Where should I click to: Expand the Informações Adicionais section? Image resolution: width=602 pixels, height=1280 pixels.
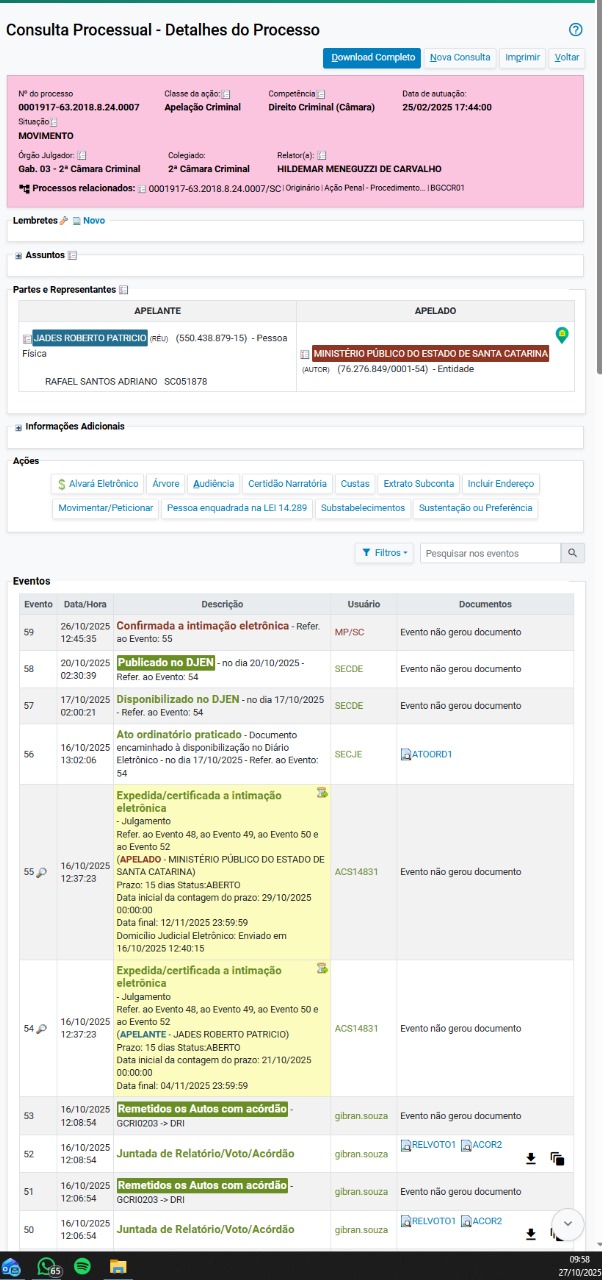click(x=18, y=427)
